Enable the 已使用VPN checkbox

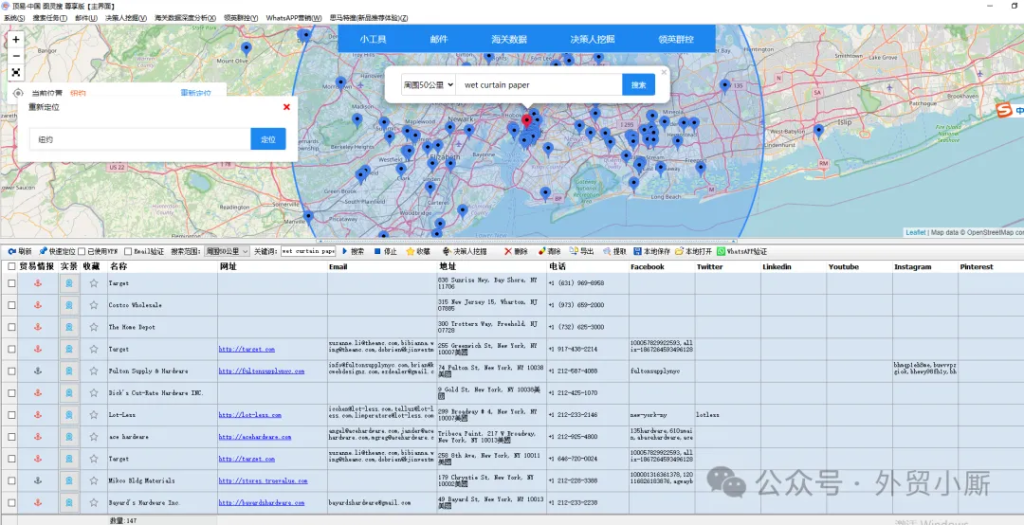point(83,252)
